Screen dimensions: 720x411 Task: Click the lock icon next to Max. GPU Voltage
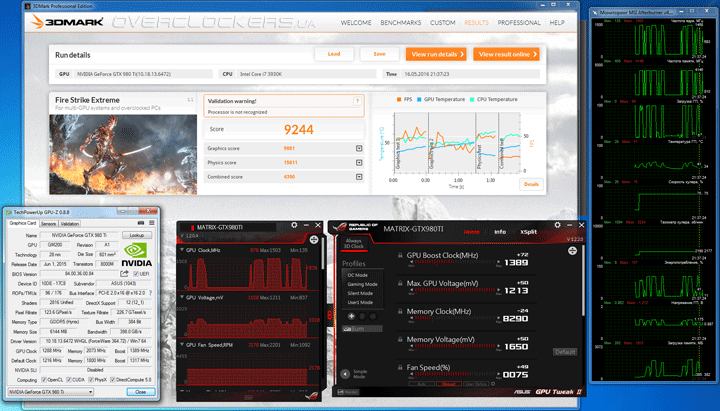pos(400,283)
